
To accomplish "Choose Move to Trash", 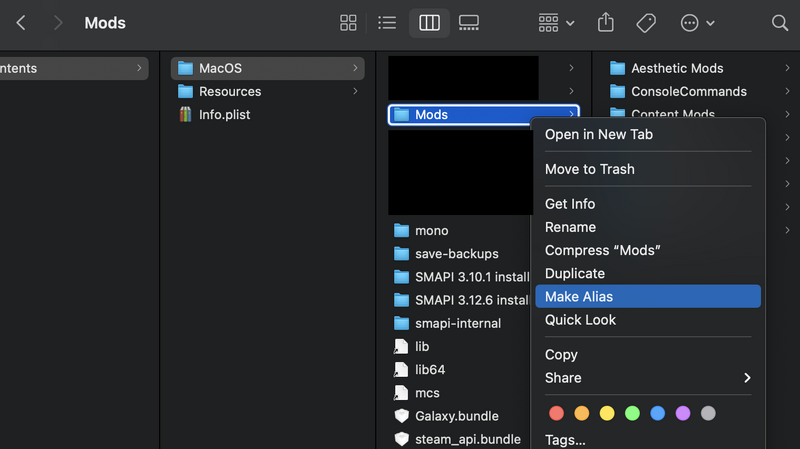I will (648, 169).
